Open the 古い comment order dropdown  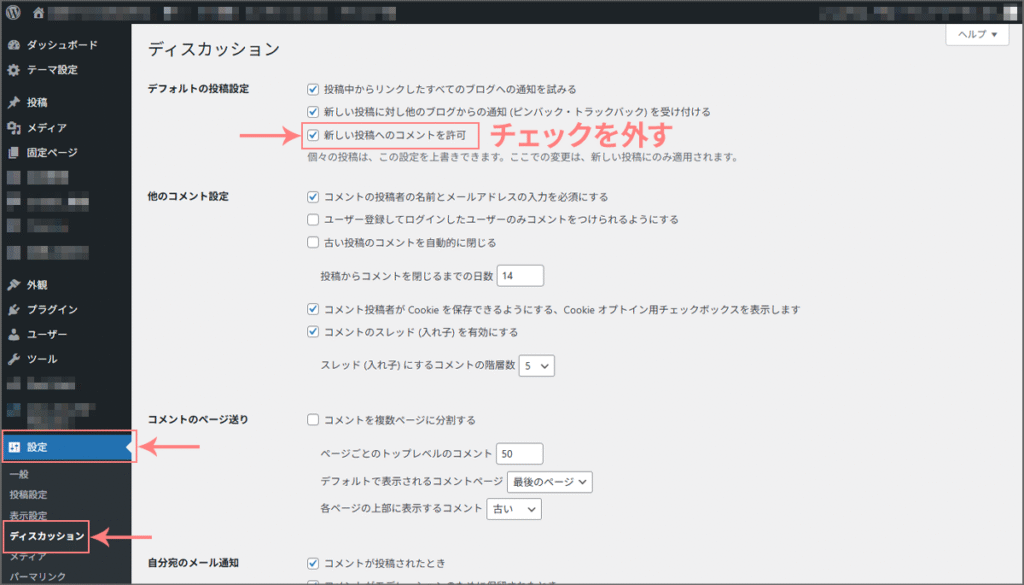[514, 509]
